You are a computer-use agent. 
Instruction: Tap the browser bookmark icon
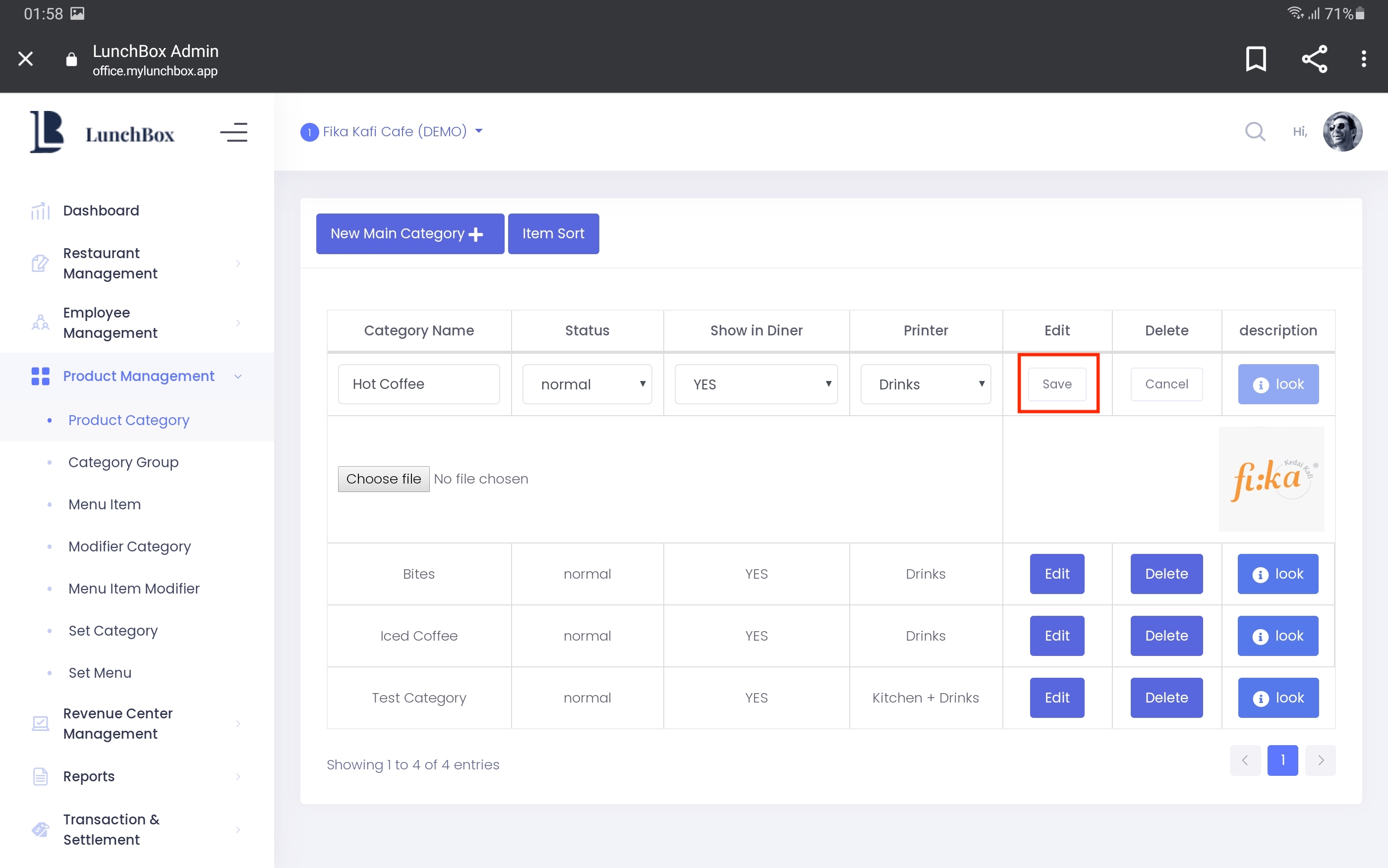tap(1255, 58)
